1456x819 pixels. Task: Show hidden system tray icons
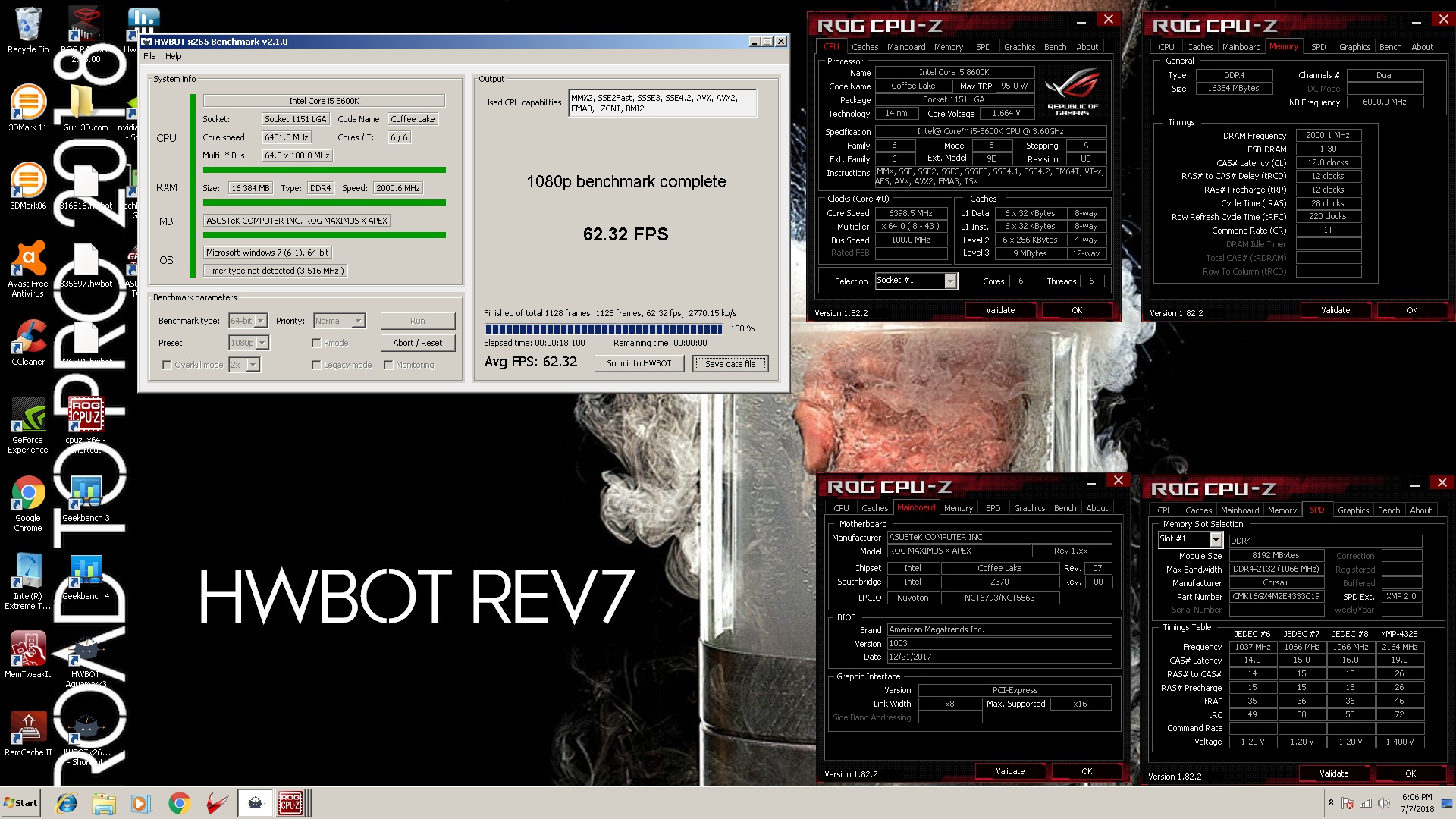point(1331,802)
